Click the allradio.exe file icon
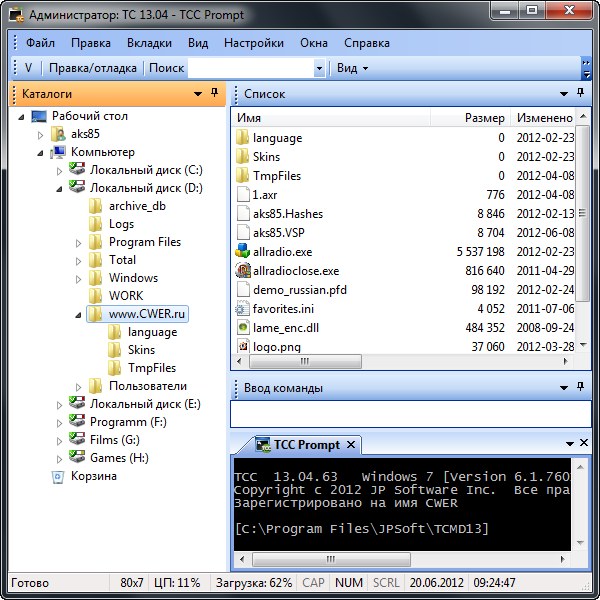The width and height of the screenshot is (600, 600). (242, 252)
